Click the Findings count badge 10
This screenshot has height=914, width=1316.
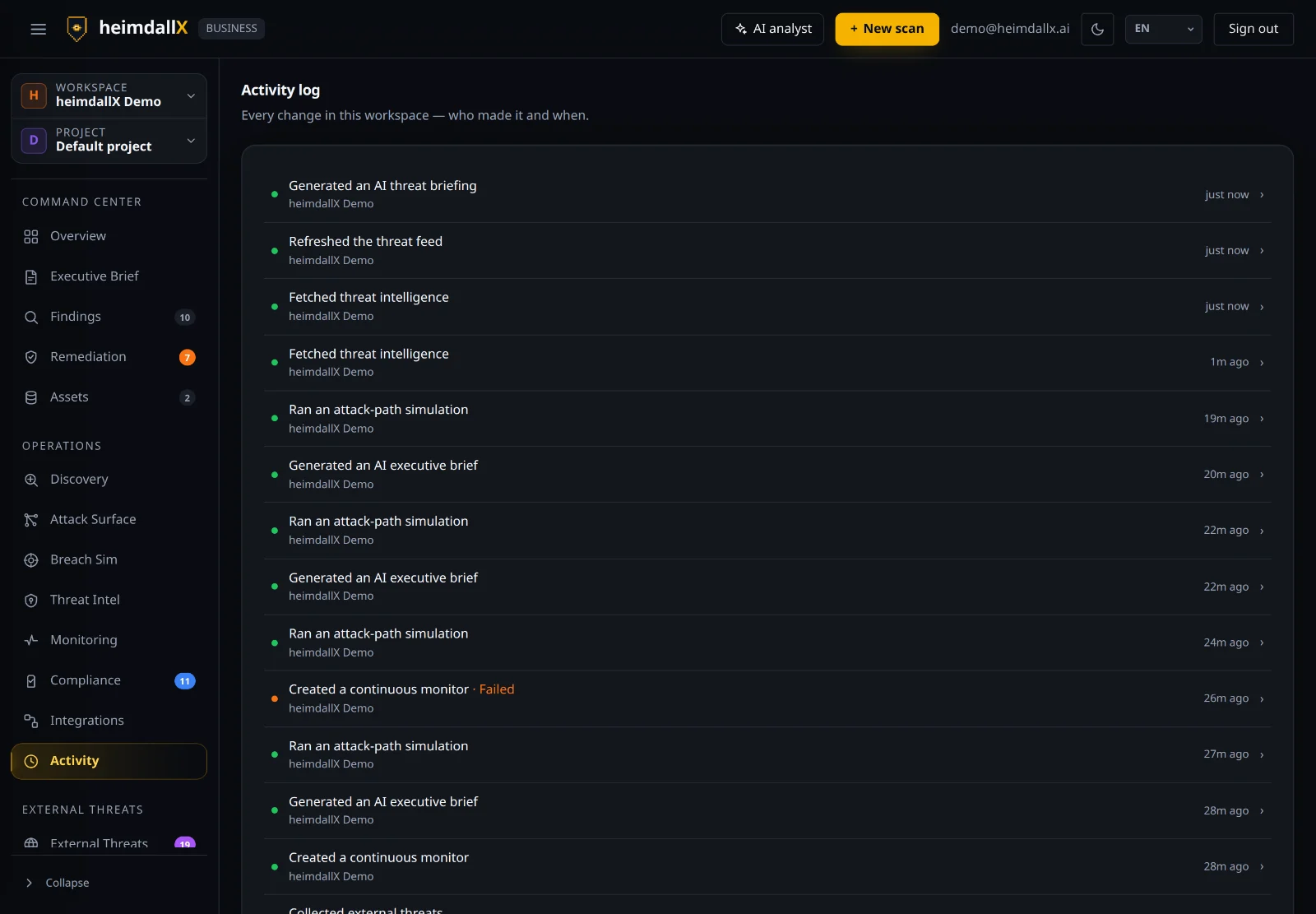point(185,318)
